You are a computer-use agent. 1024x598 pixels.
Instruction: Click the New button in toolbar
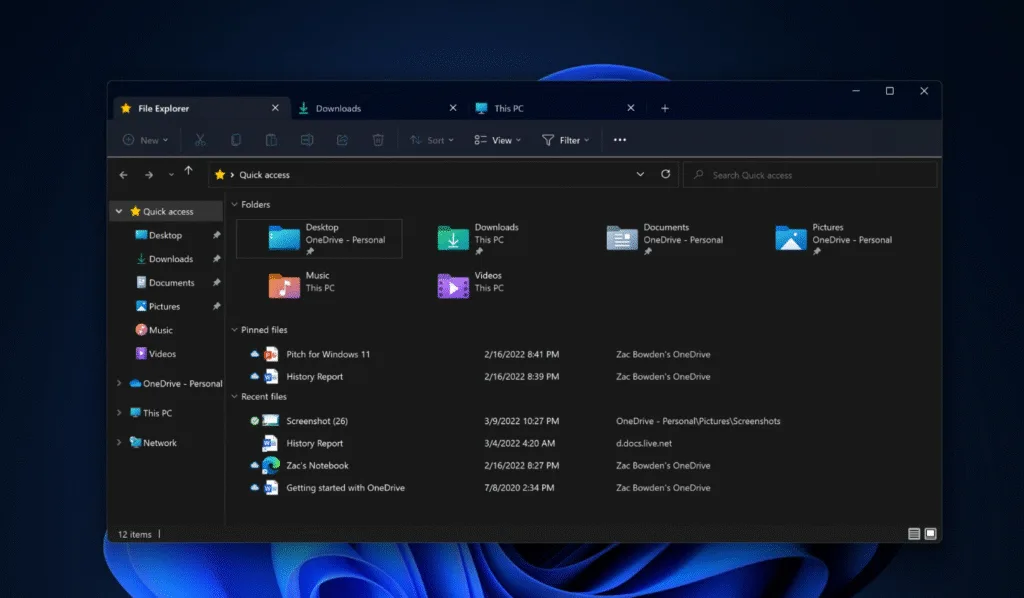tap(145, 140)
